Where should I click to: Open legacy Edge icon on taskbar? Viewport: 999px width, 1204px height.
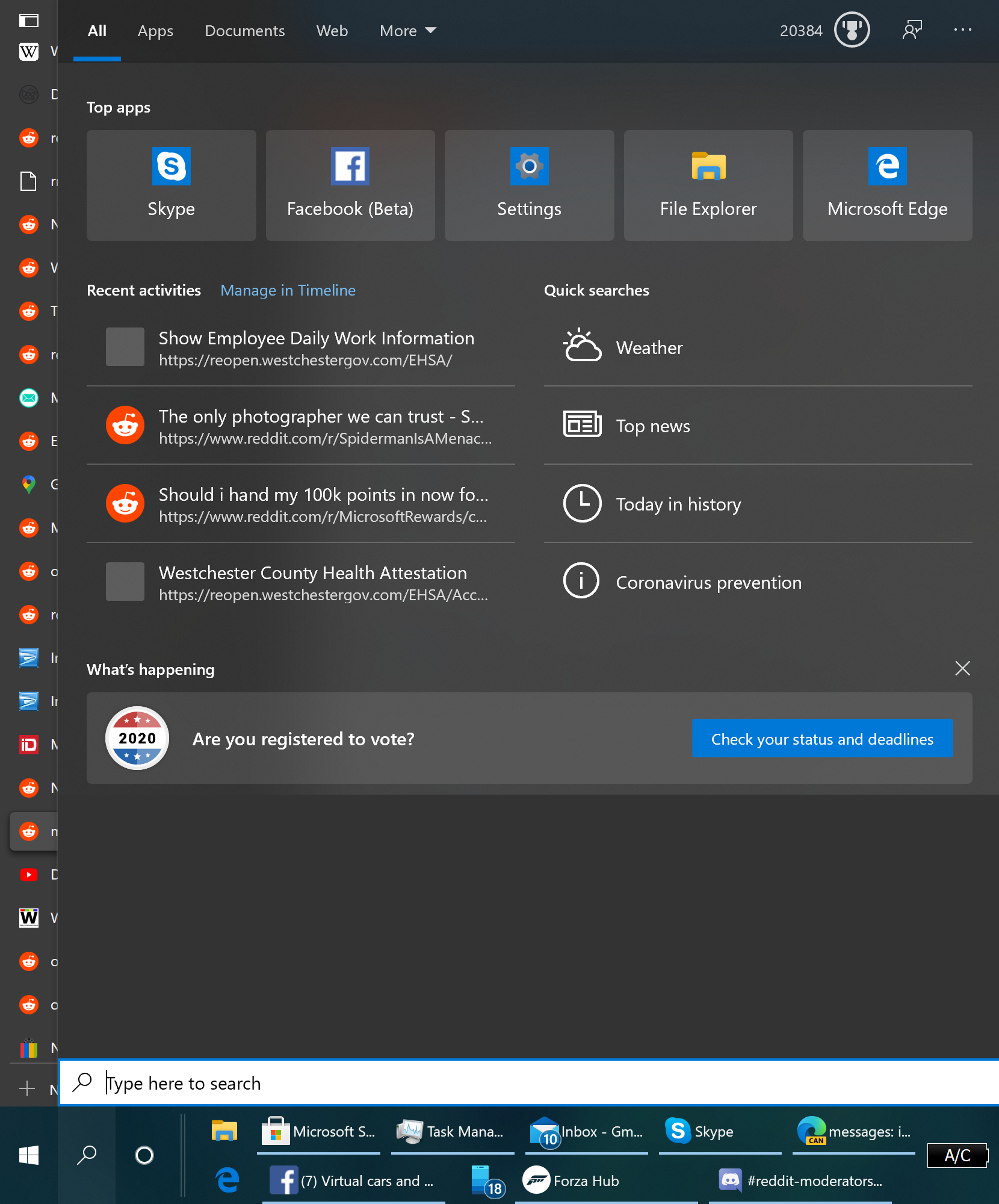(227, 1181)
